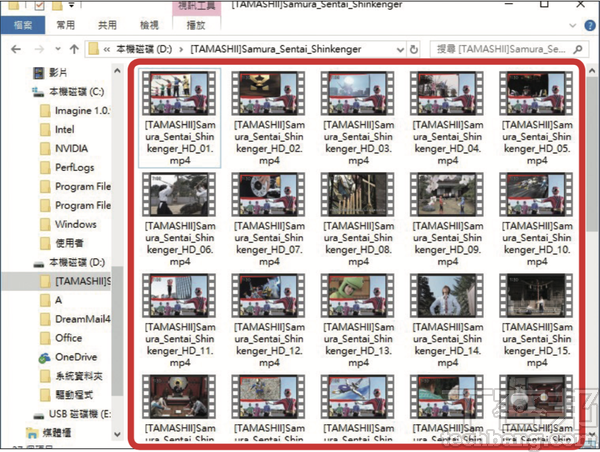The height and width of the screenshot is (452, 600).
Task: Select USB drive (E:) in sidebar
Action: pos(78,413)
